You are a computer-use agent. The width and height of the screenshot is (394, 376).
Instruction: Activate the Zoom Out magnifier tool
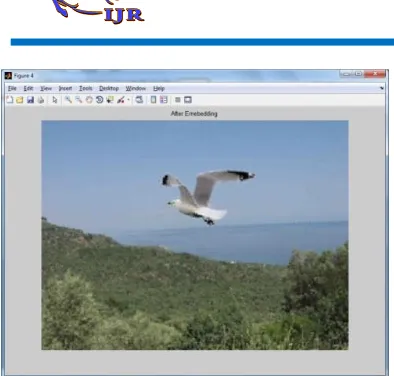coord(79,100)
